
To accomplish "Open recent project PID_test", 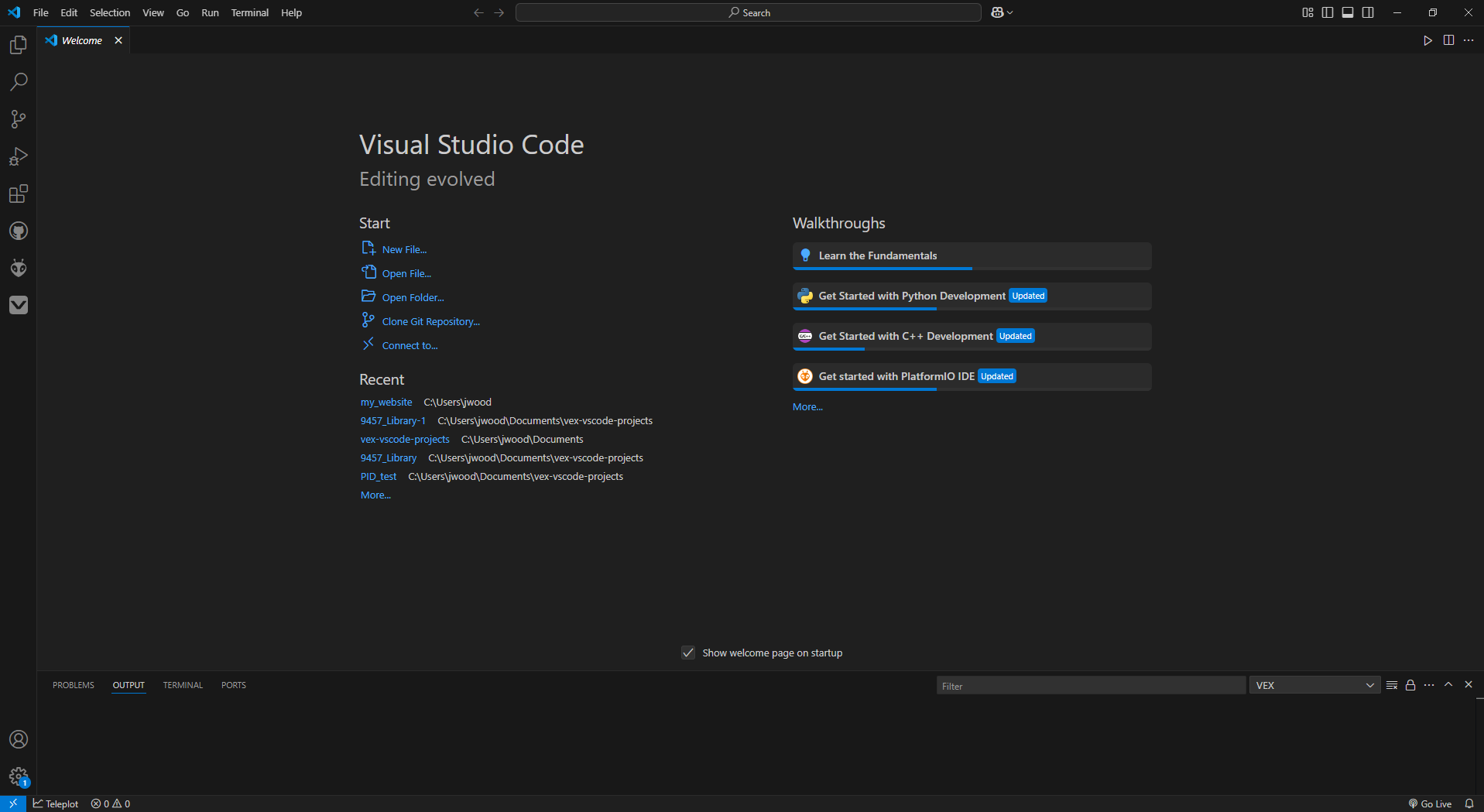I will pos(378,476).
